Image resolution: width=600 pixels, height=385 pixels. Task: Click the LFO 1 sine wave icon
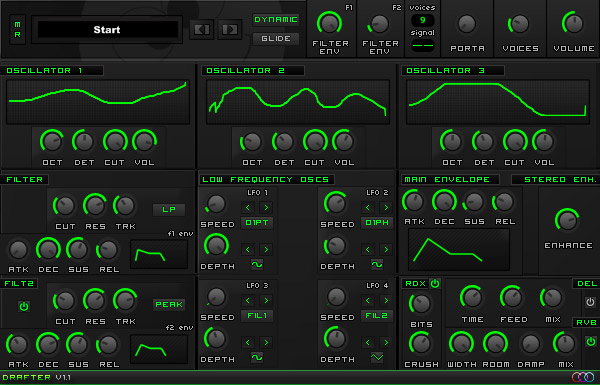(x=257, y=264)
